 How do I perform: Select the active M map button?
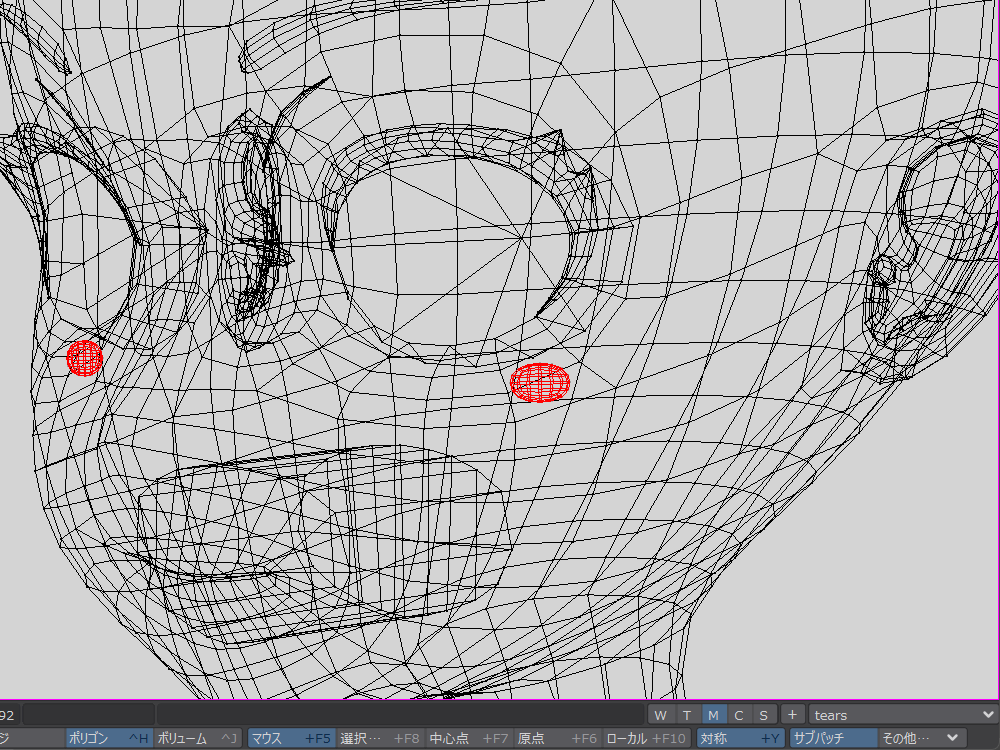coord(713,715)
